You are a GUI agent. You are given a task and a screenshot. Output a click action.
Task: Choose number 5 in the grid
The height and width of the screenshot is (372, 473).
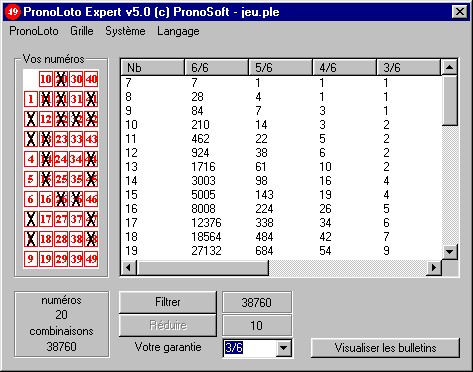[31, 179]
